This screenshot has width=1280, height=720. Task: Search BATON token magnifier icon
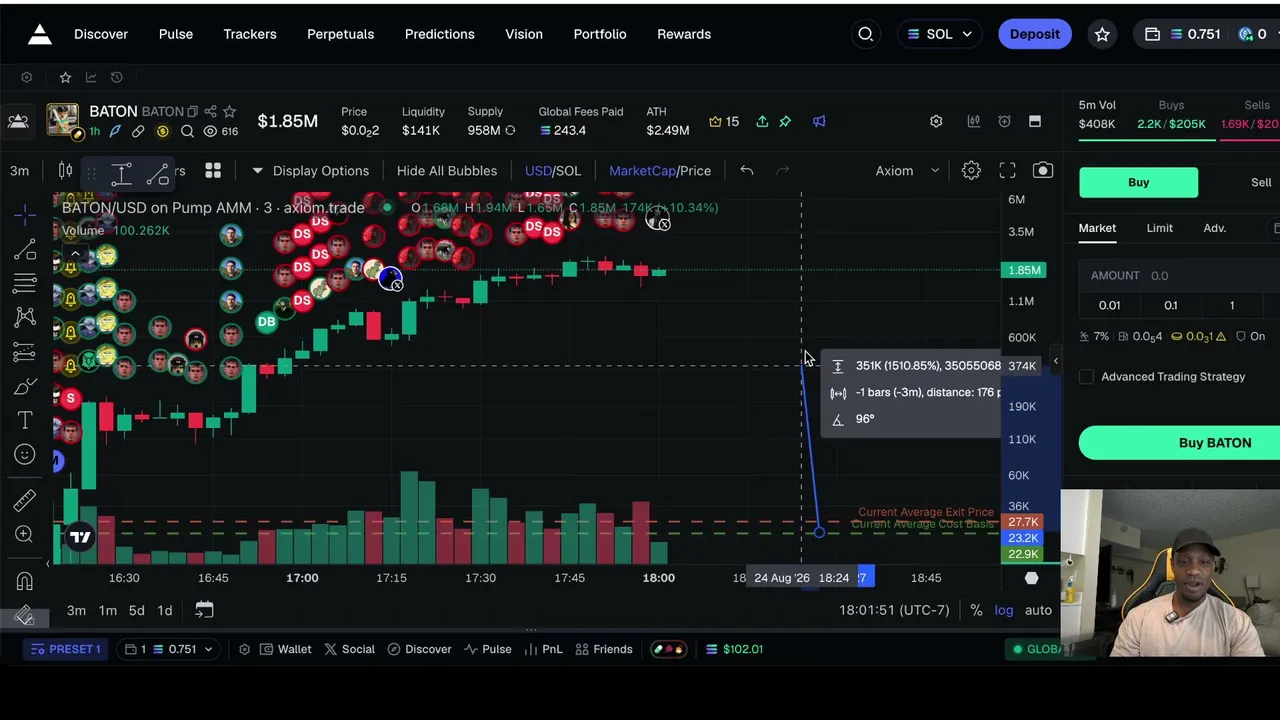187,131
